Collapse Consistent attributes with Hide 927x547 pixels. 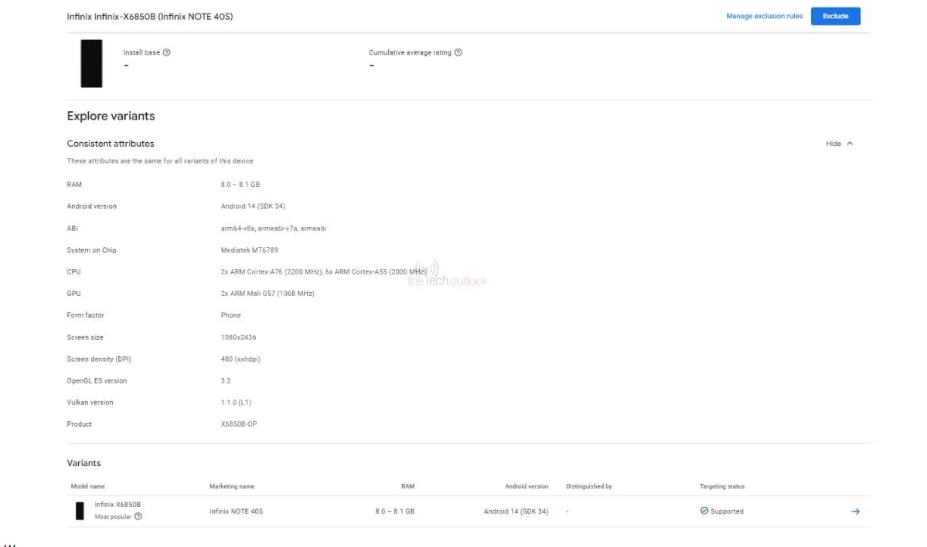tap(839, 144)
